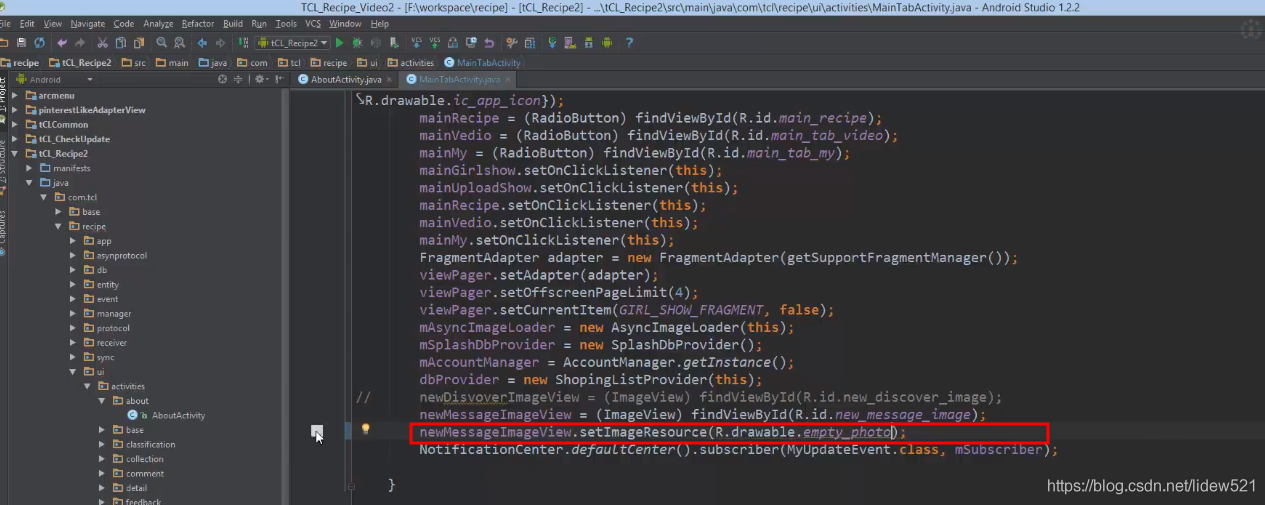The width and height of the screenshot is (1265, 505).
Task: Click the Make Project build icon
Action: tap(243, 43)
